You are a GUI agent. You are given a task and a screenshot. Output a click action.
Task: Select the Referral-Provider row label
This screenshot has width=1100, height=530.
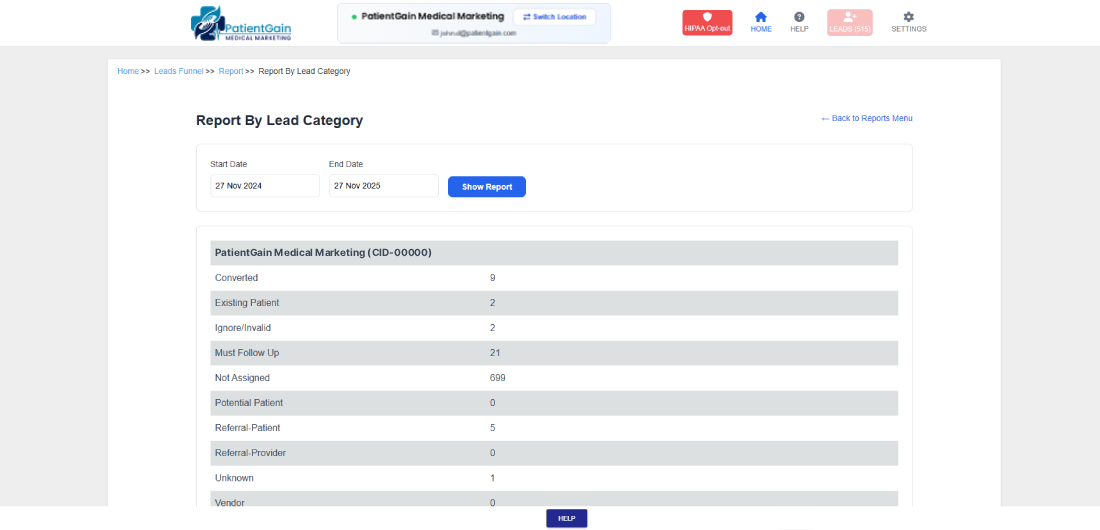pos(250,453)
